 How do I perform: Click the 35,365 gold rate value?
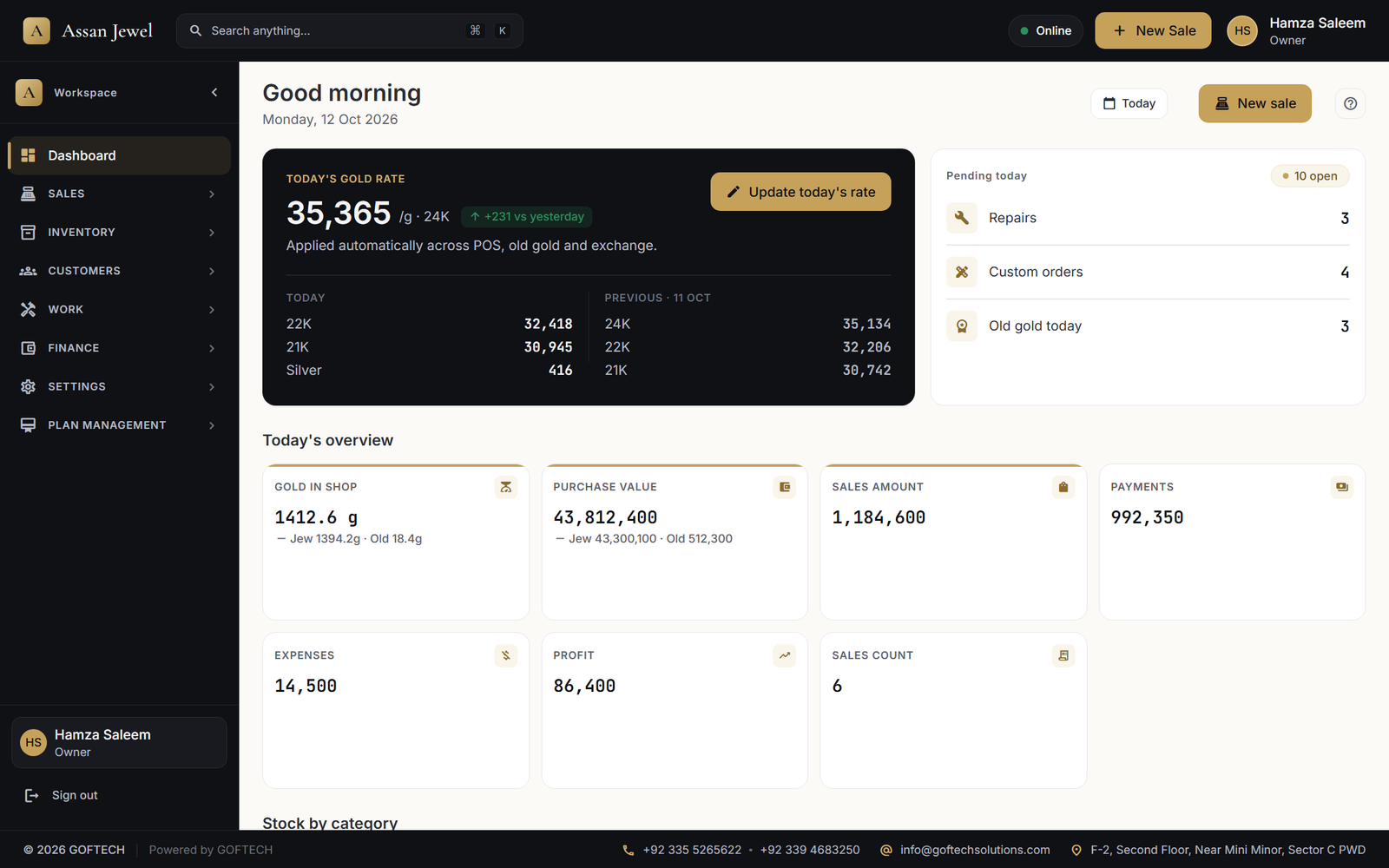(x=339, y=213)
